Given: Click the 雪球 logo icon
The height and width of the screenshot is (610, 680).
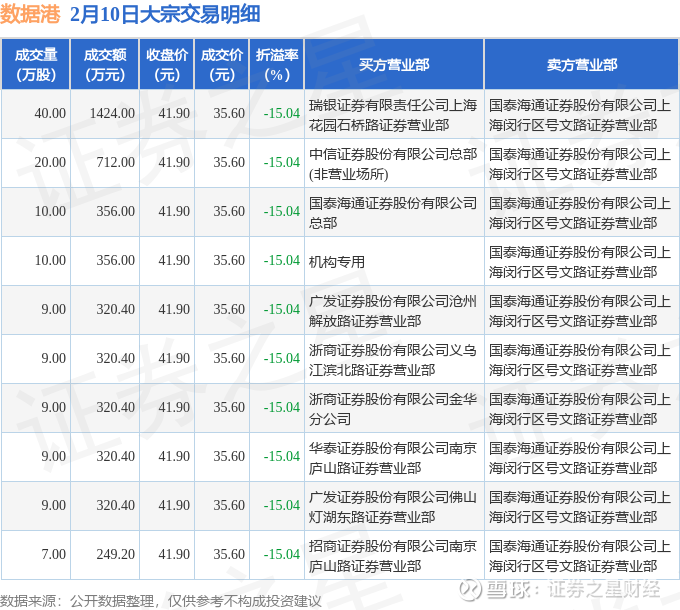Looking at the screenshot, I should point(471,590).
